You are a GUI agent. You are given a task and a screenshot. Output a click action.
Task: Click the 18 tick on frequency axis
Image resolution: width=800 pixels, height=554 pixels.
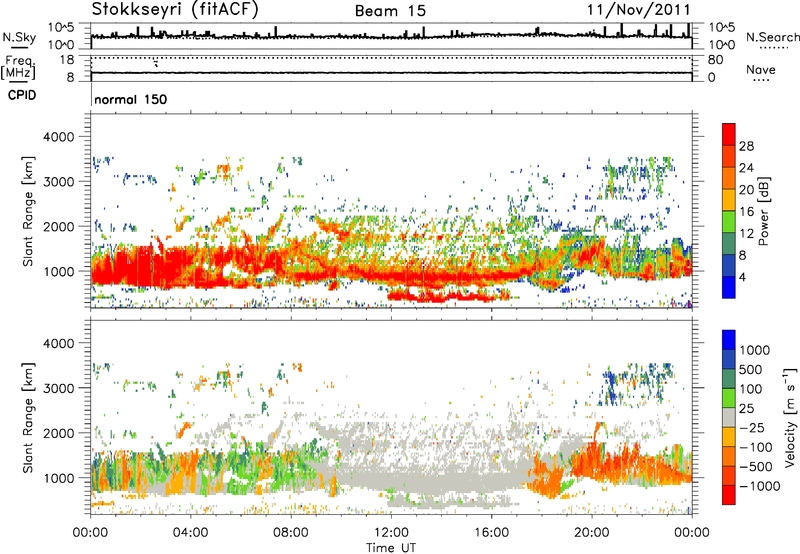67,60
